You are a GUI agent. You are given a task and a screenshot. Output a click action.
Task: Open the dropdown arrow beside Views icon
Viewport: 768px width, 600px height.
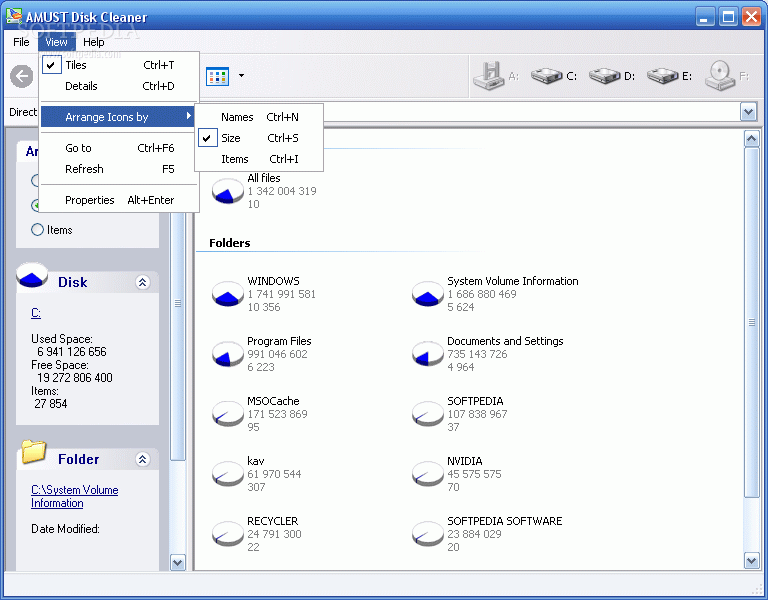tap(241, 75)
